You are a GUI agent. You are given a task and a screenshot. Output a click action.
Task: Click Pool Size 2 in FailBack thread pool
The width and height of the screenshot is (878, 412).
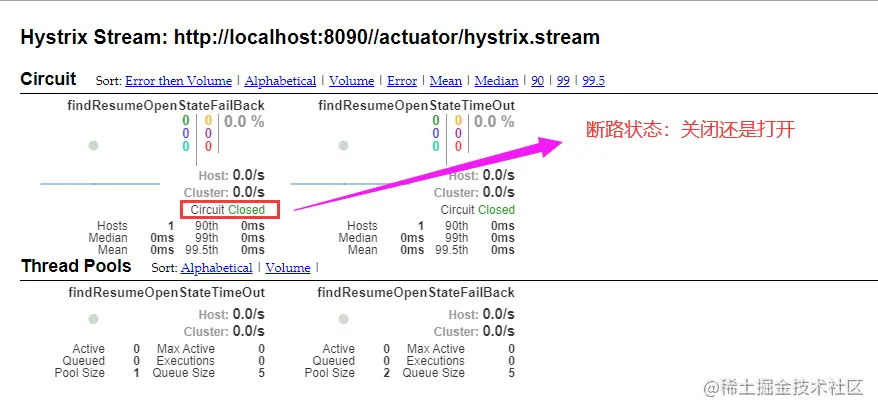[x=386, y=373]
